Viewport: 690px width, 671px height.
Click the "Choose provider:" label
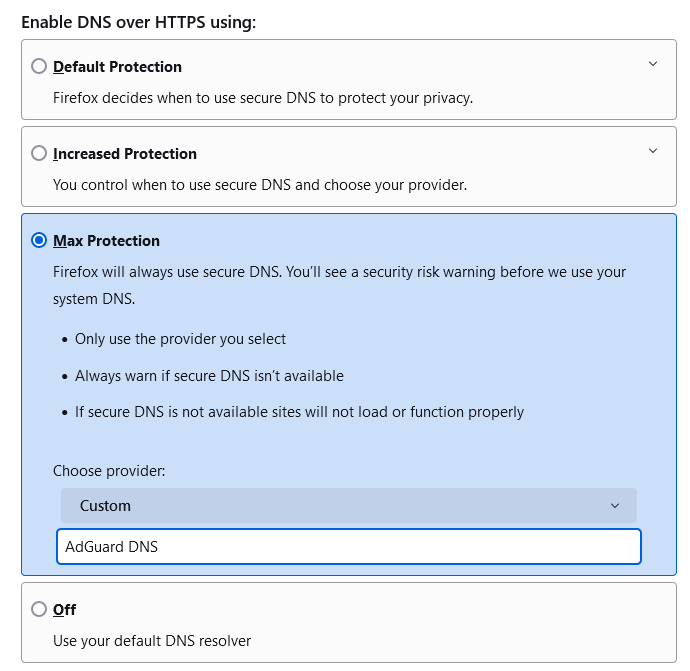coord(109,470)
